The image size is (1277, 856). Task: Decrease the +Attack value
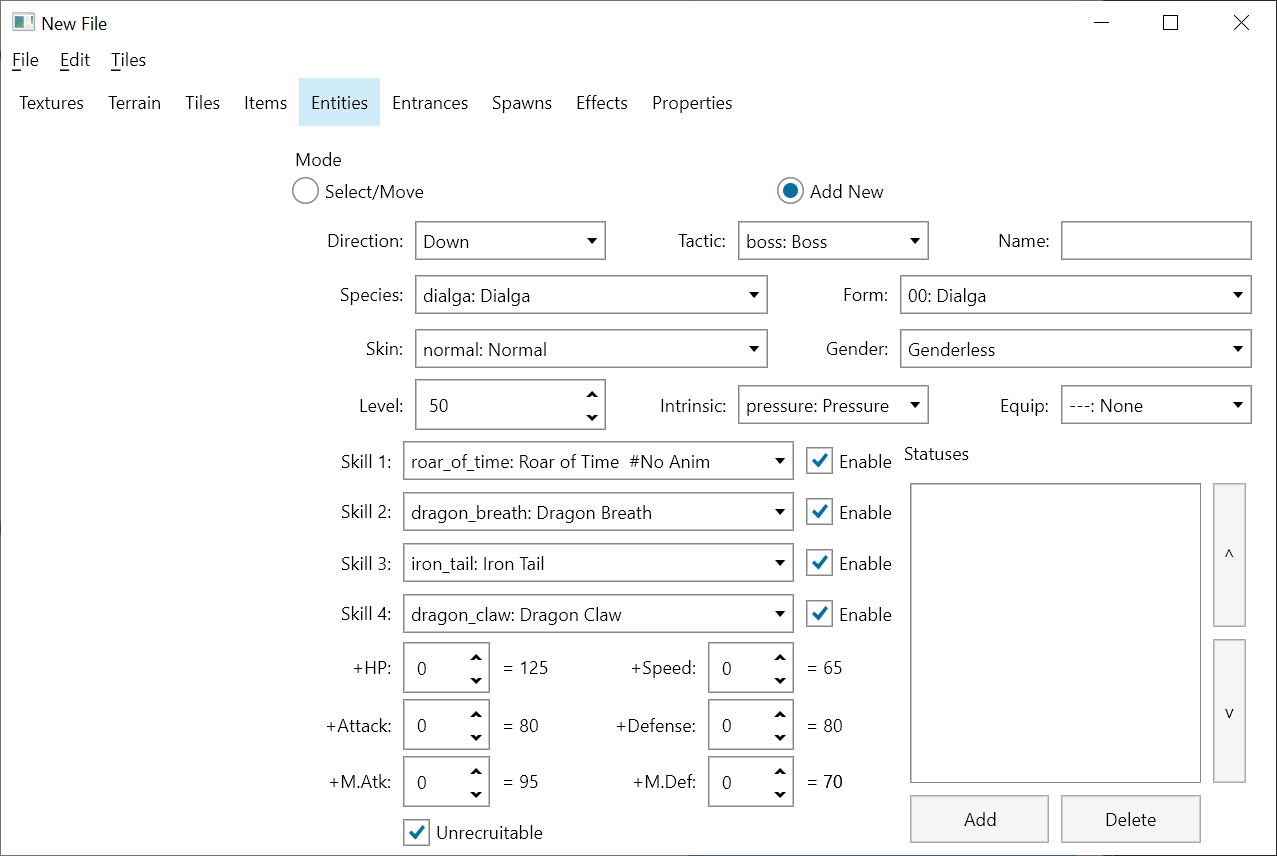pyautogui.click(x=476, y=738)
